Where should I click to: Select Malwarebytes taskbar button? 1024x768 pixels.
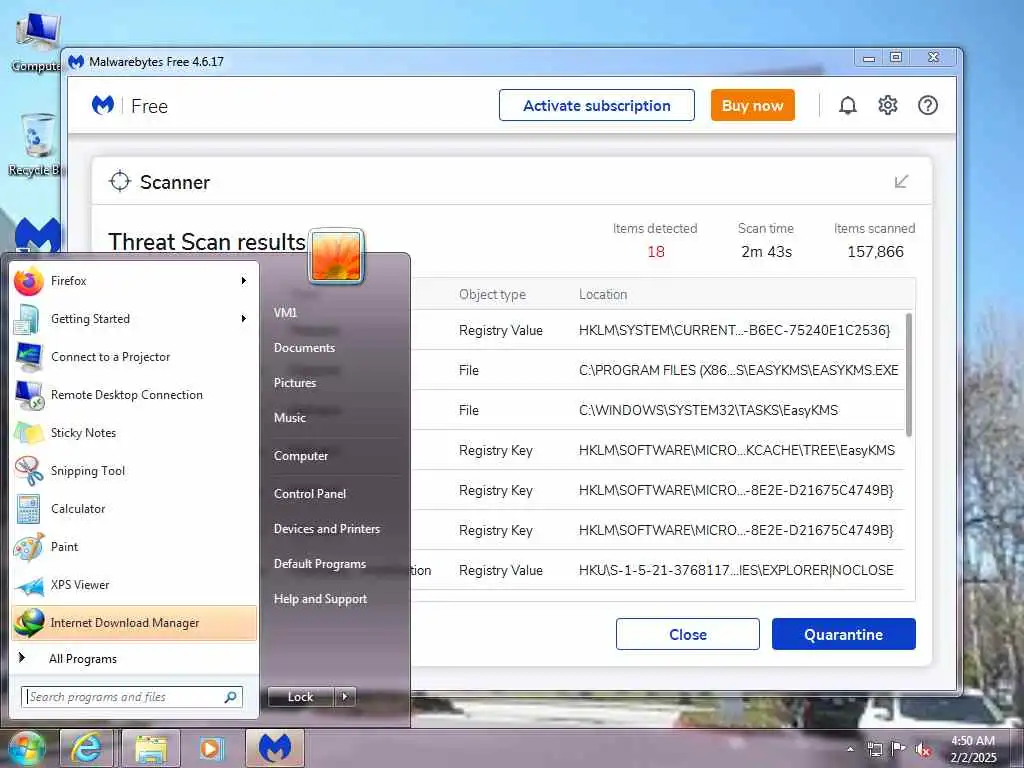[x=274, y=748]
